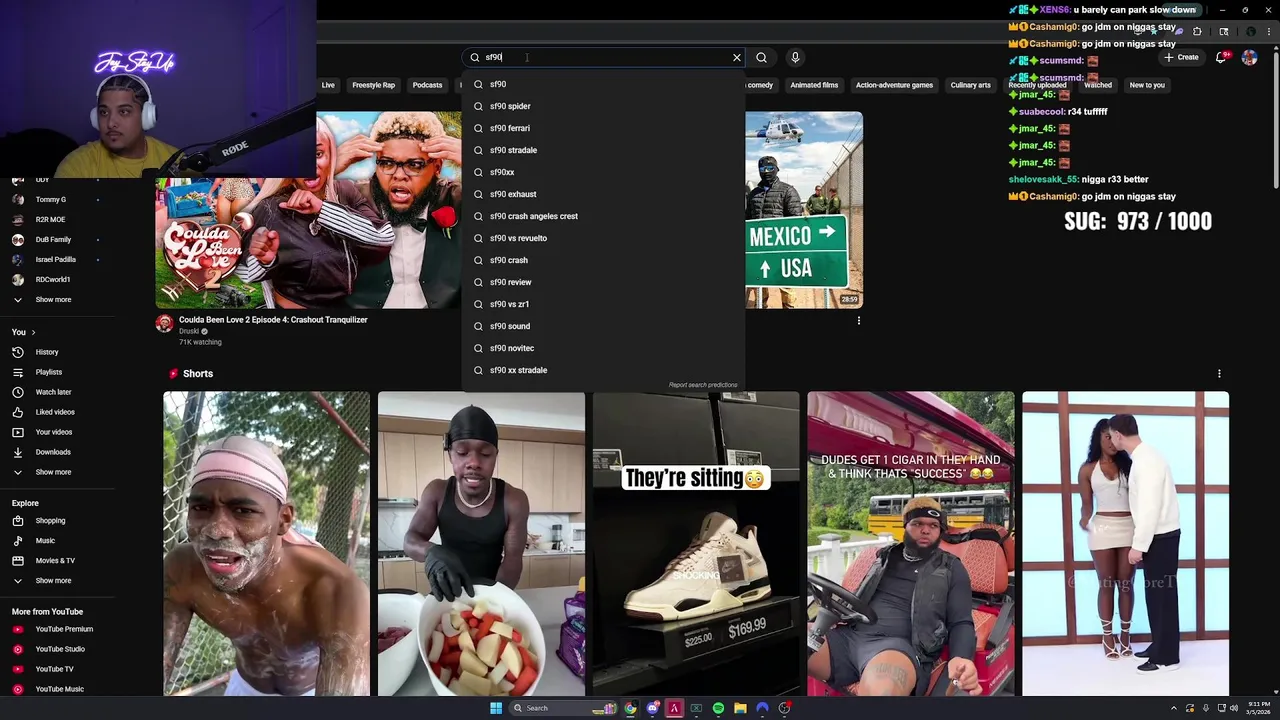
Task: Pick 'sf90 crash angeles crest' suggestion
Action: (x=603, y=216)
